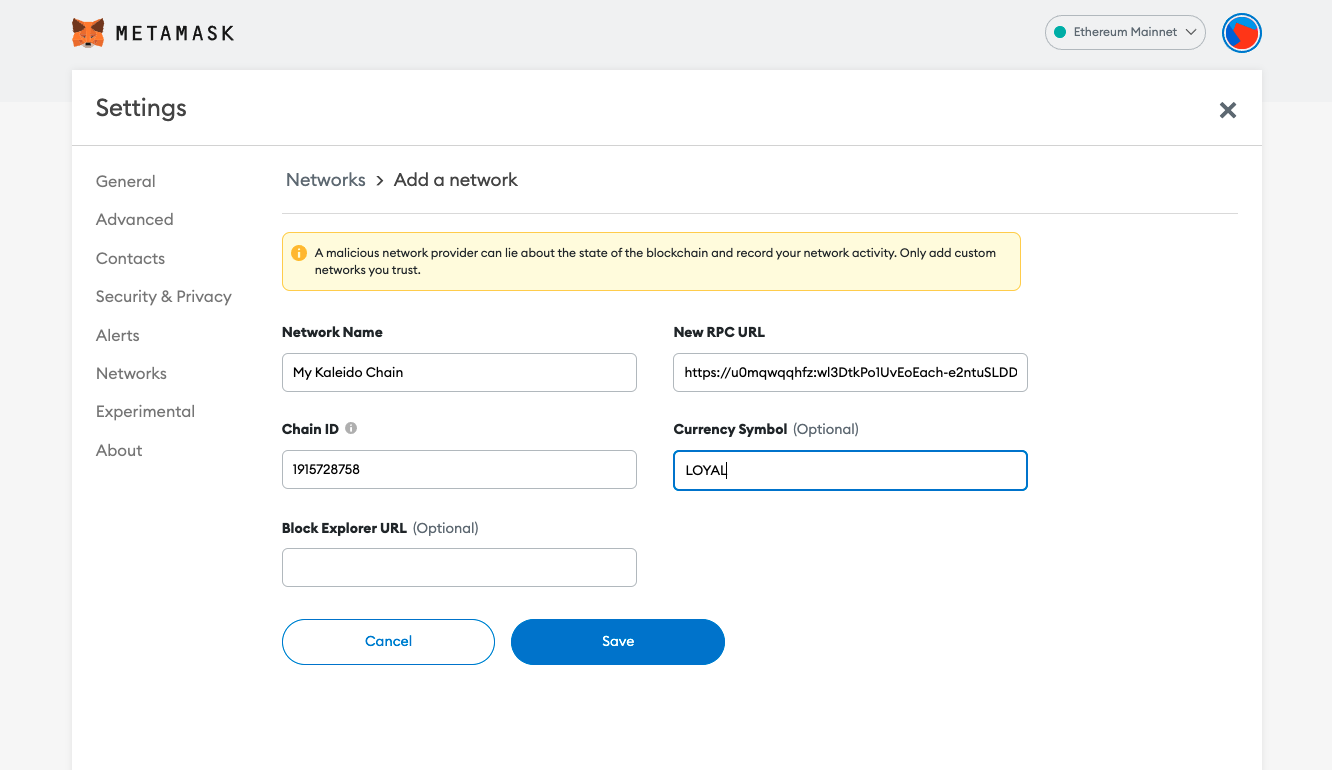Click the malicious network warning text

[655, 261]
